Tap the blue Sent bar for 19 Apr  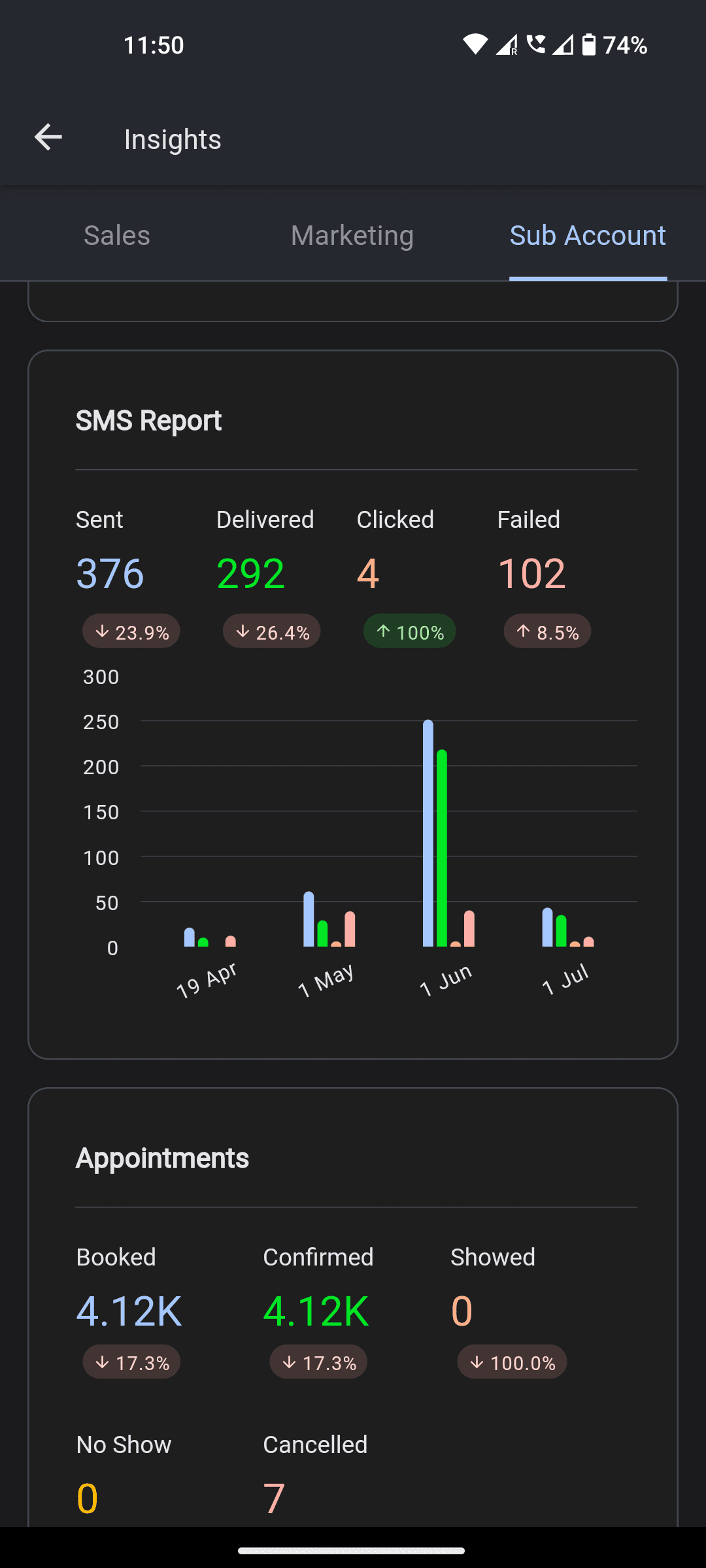pos(190,937)
